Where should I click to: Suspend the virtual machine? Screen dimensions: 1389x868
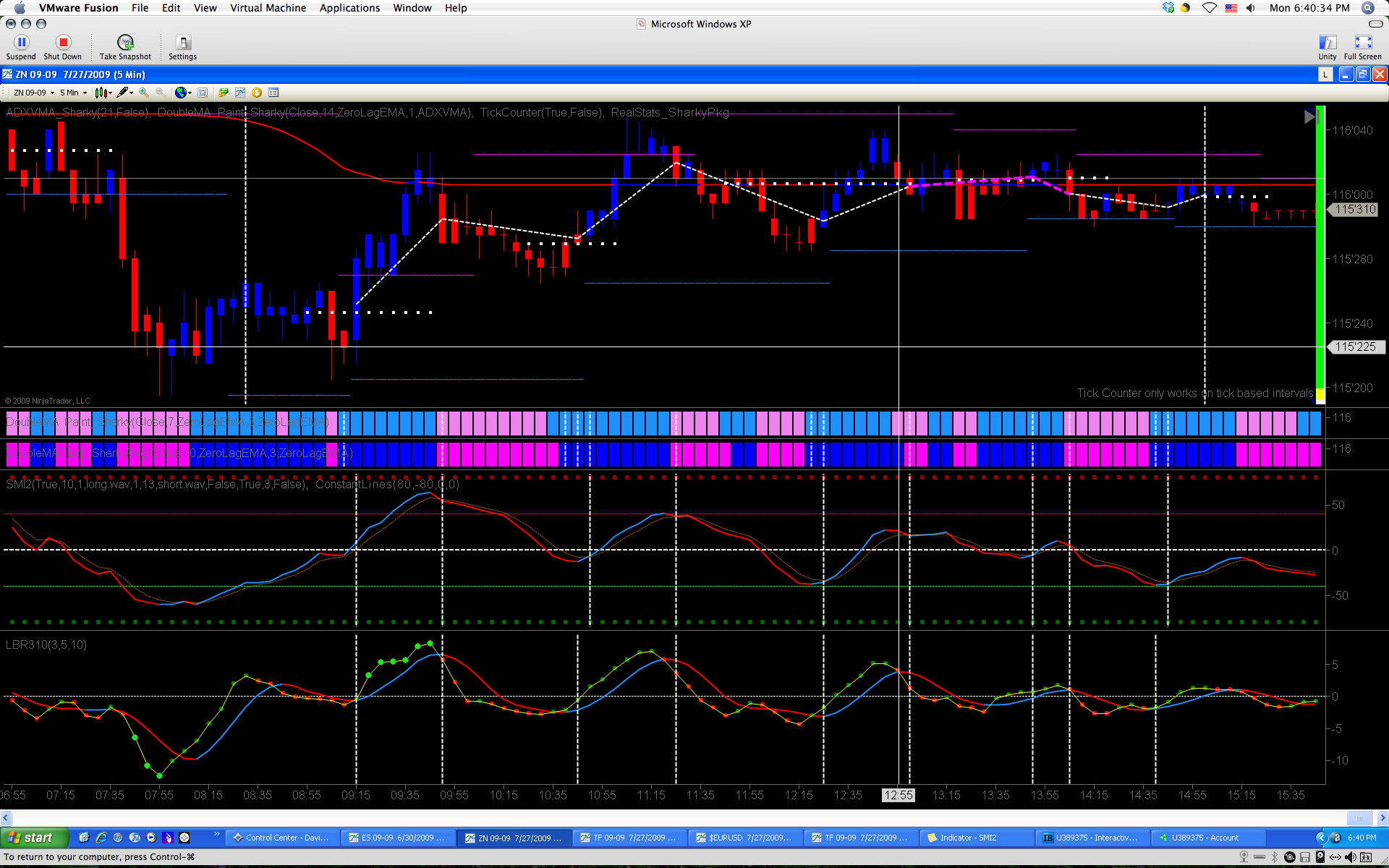tap(21, 47)
